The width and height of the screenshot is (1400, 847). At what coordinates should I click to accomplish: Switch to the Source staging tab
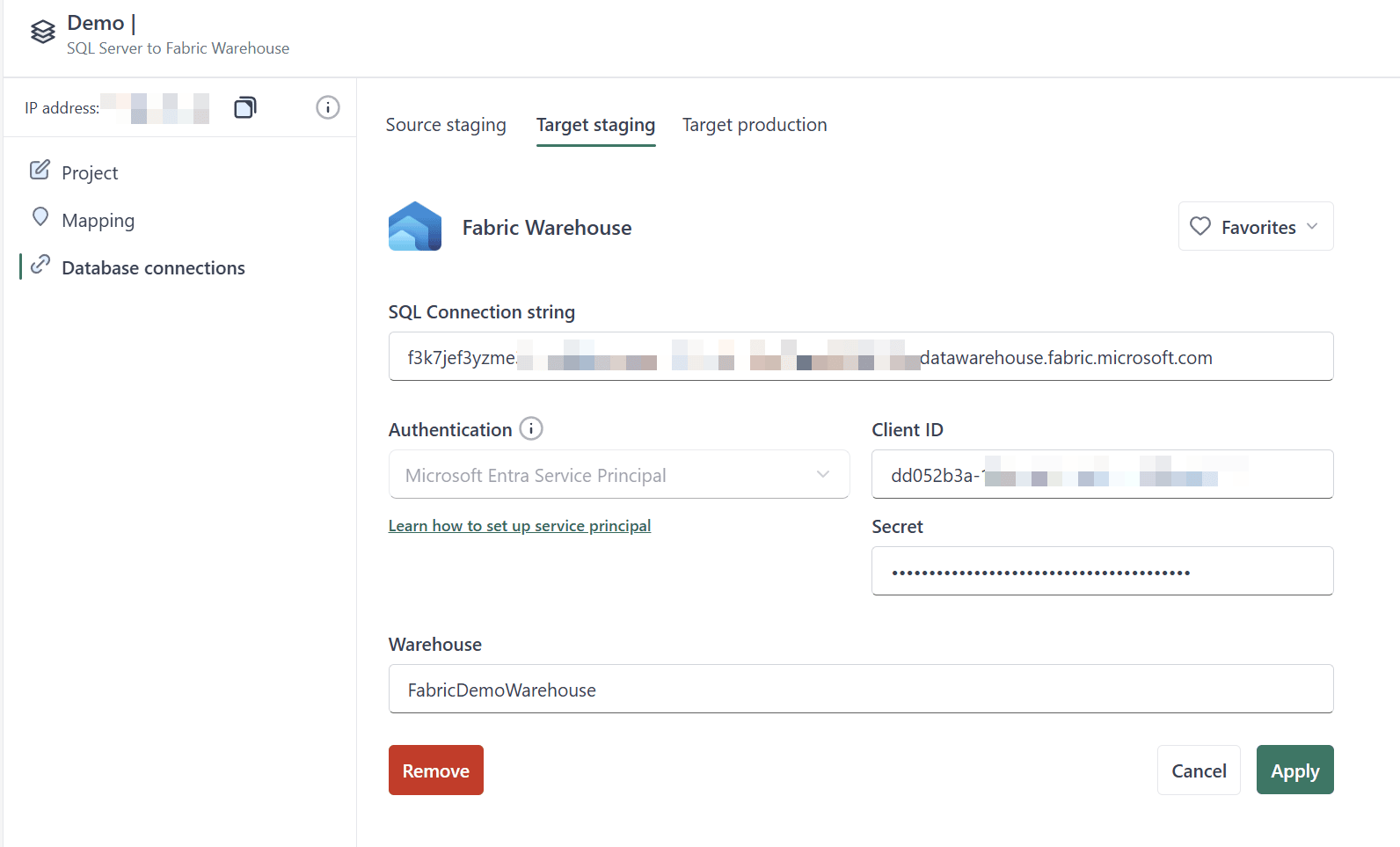(446, 125)
